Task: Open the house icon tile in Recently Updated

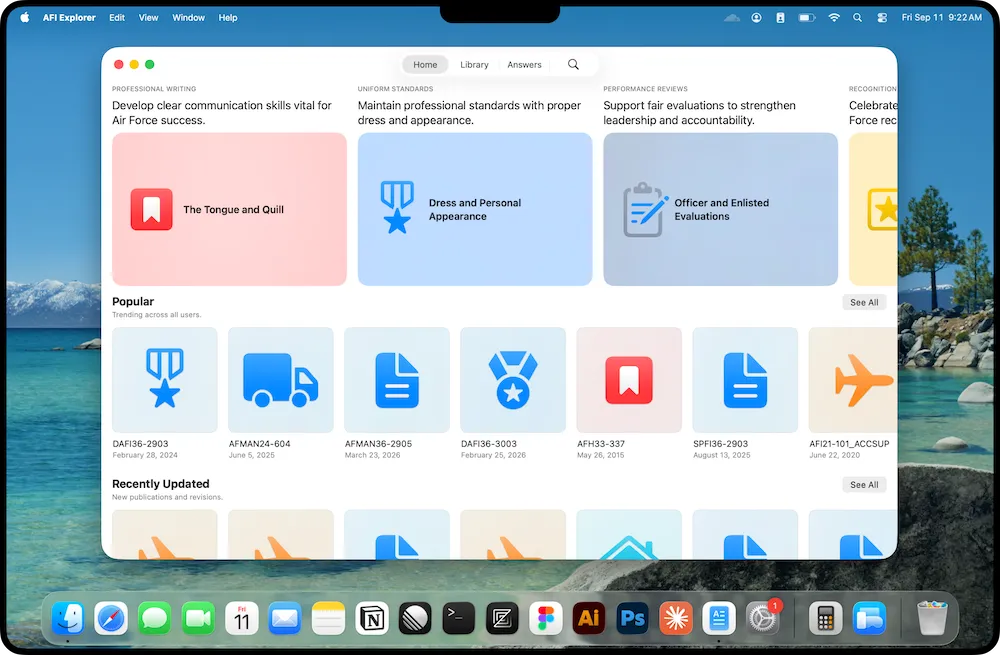Action: 629,534
